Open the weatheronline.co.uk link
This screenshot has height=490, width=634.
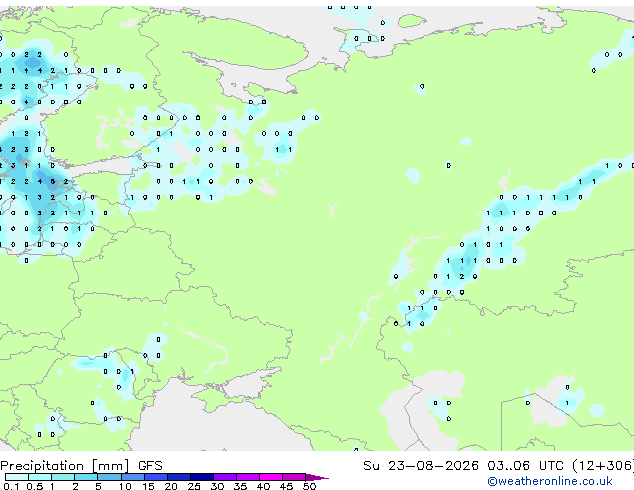(550, 481)
